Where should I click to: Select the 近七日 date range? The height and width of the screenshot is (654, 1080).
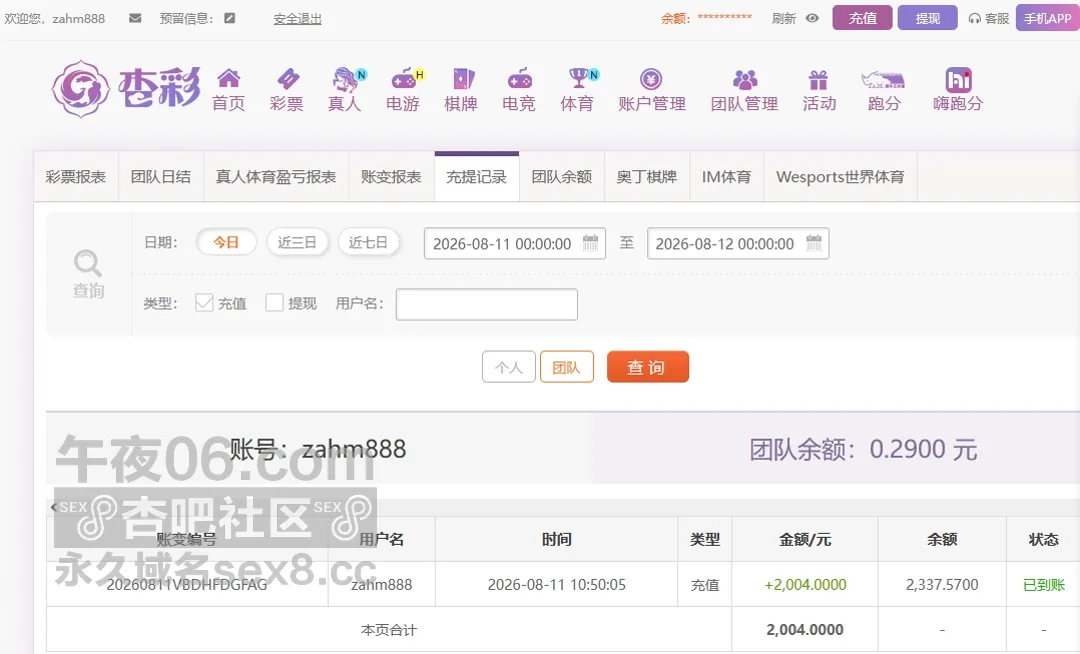368,242
